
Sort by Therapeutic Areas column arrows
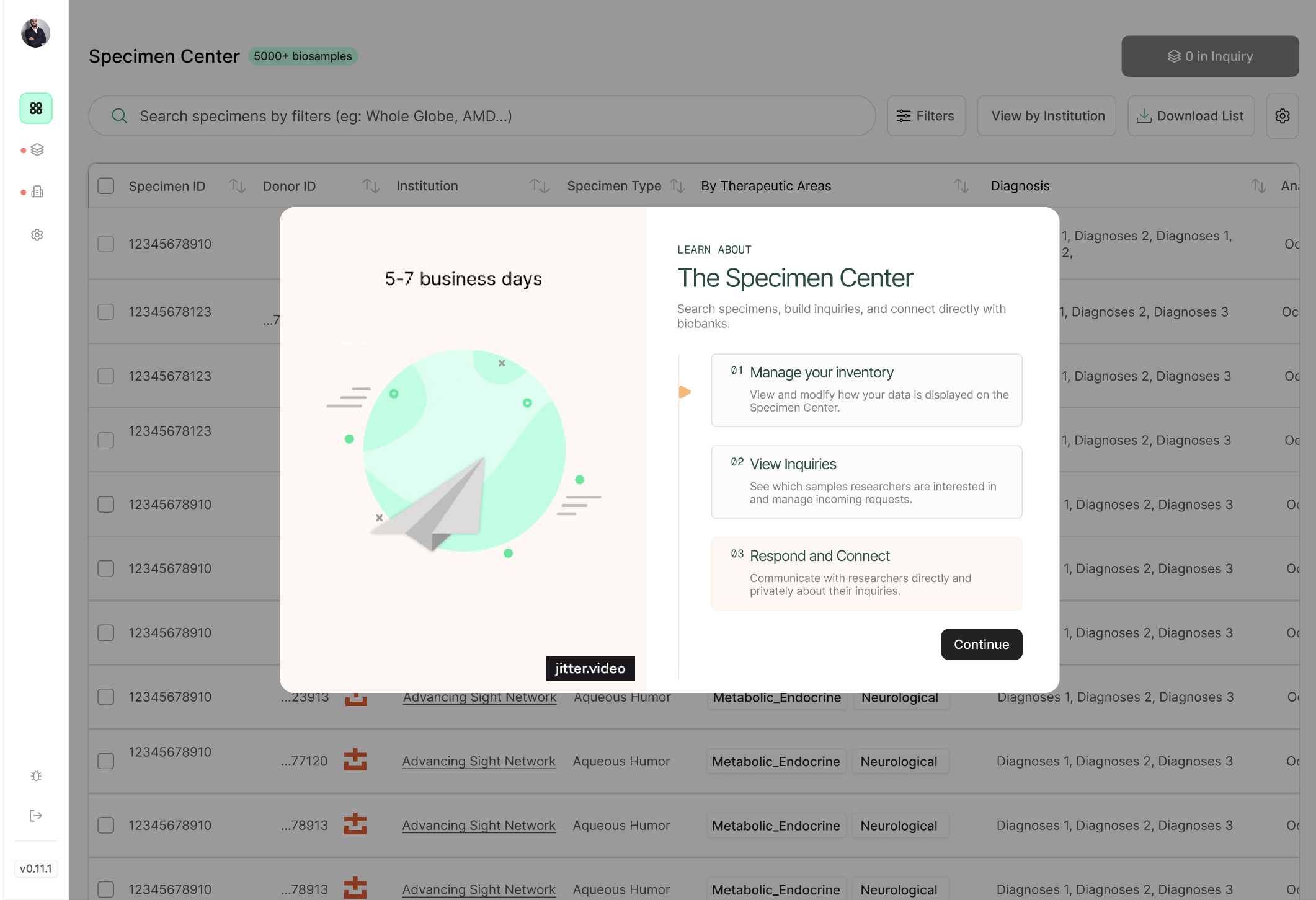click(x=961, y=185)
